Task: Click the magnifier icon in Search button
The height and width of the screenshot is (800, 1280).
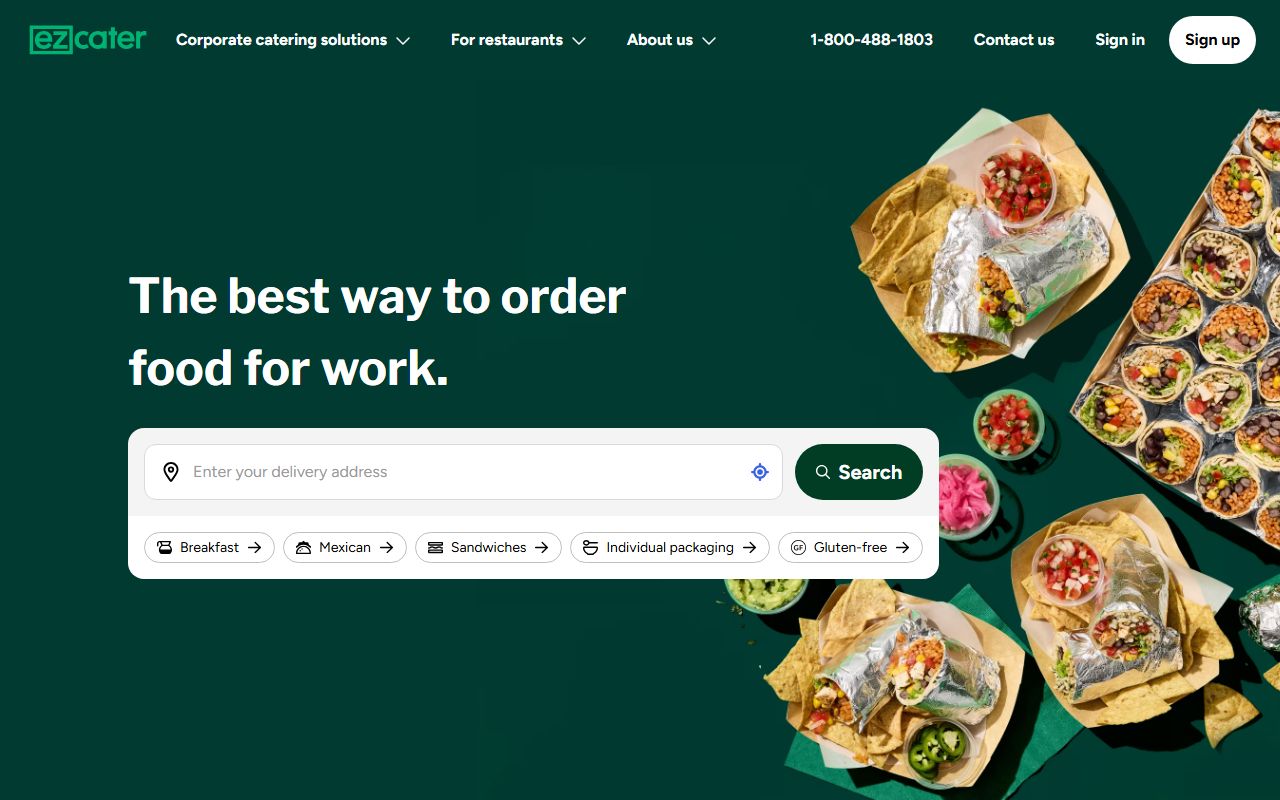Action: pyautogui.click(x=823, y=472)
